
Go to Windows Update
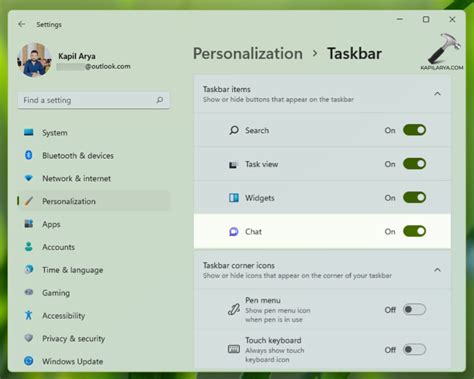point(93,361)
